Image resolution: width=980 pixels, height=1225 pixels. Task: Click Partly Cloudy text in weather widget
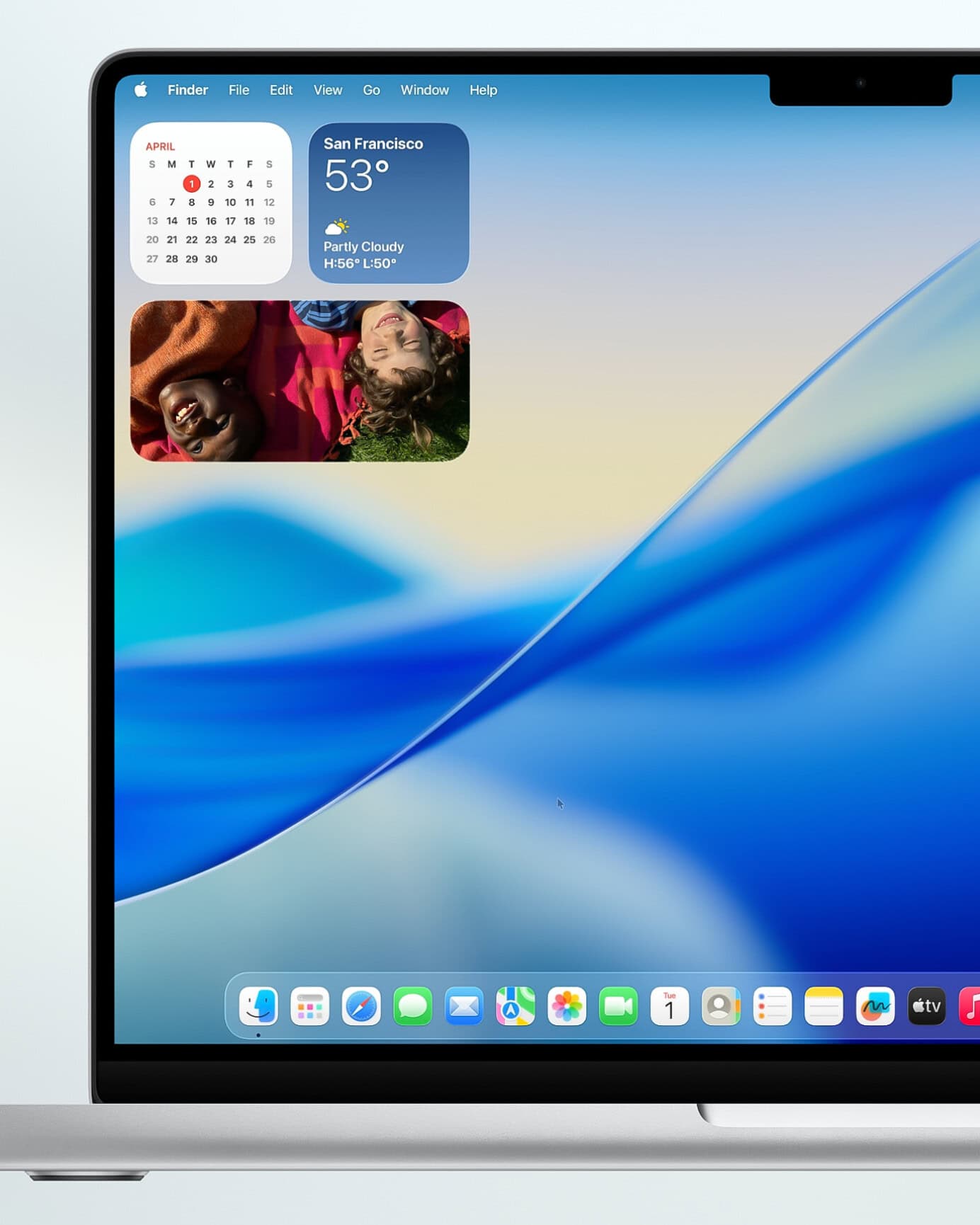(363, 246)
